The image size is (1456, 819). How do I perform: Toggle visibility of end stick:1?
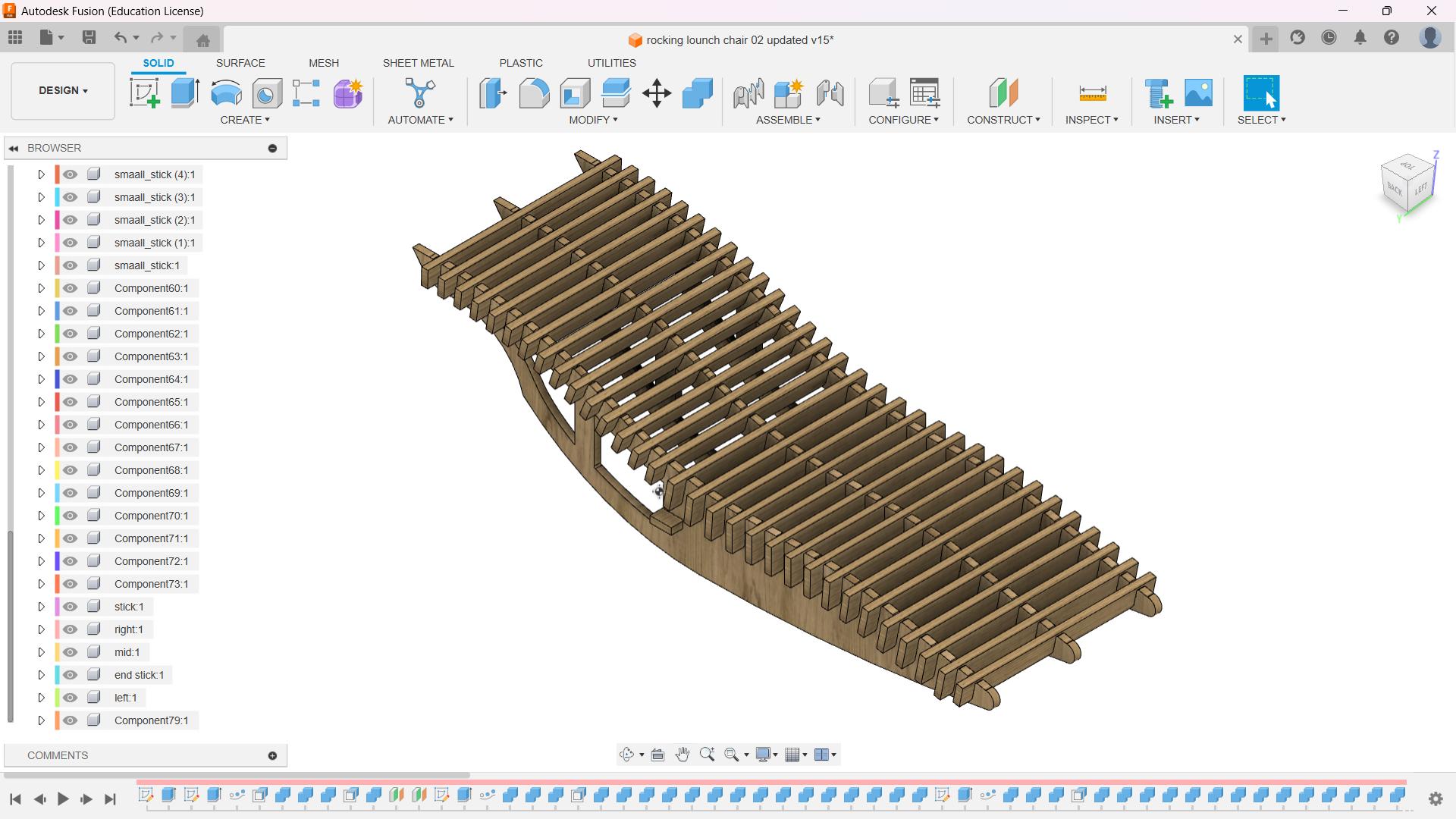click(71, 675)
